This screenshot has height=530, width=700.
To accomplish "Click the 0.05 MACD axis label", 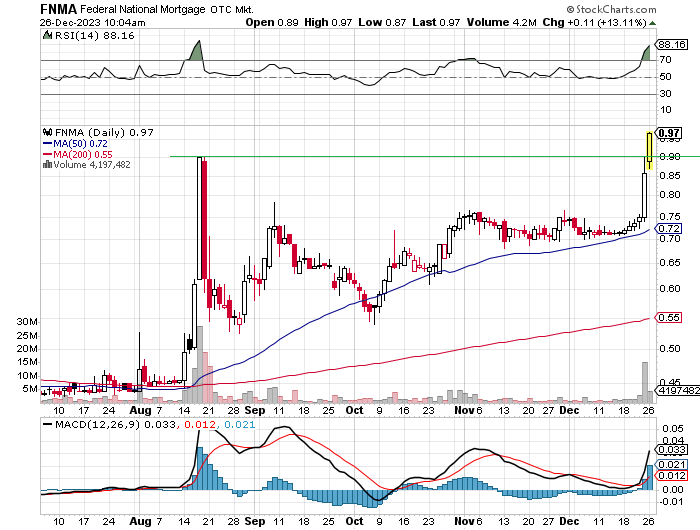I will [673, 429].
